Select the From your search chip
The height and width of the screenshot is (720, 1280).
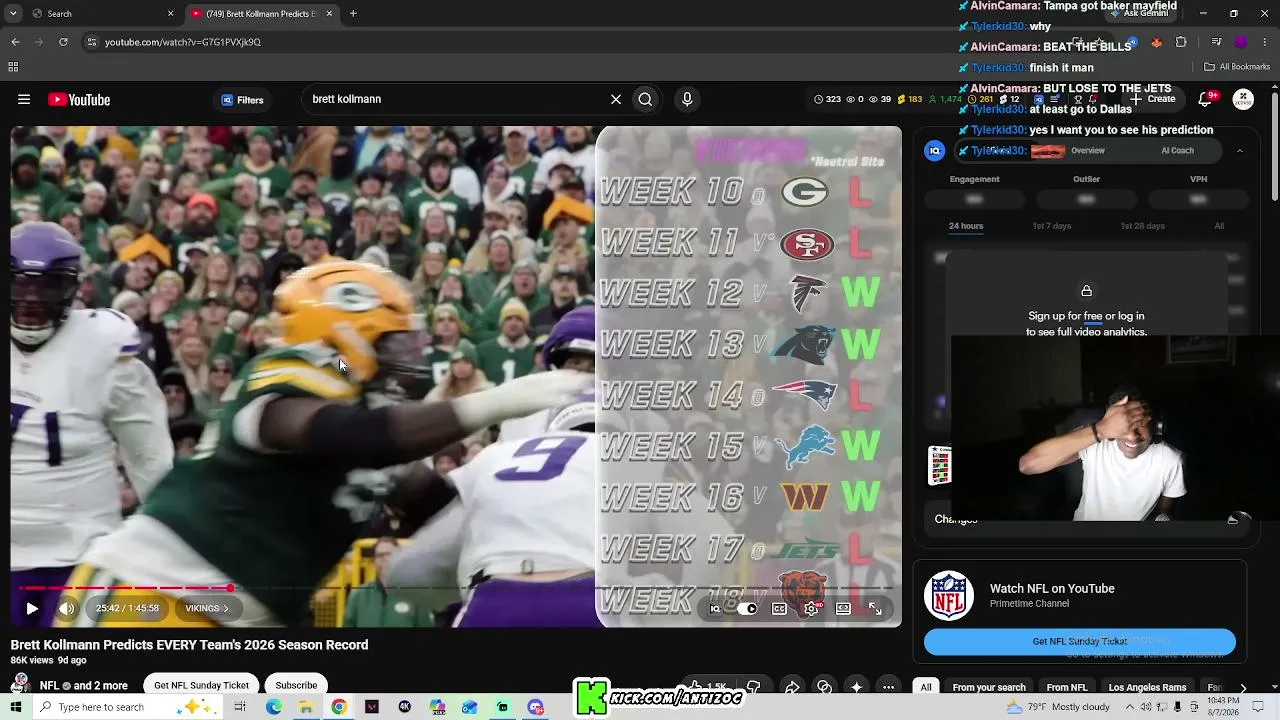click(989, 687)
